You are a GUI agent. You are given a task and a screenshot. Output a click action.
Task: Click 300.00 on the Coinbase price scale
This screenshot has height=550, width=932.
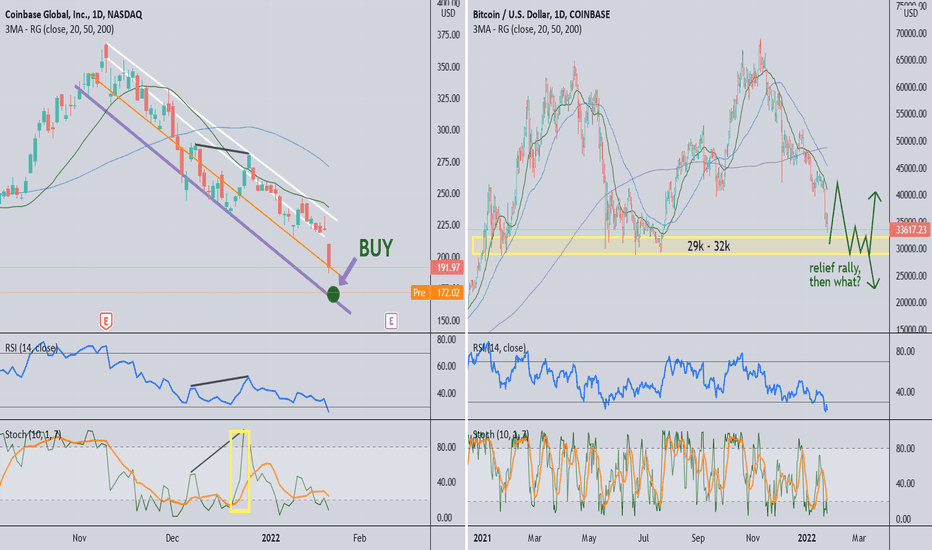(x=448, y=130)
